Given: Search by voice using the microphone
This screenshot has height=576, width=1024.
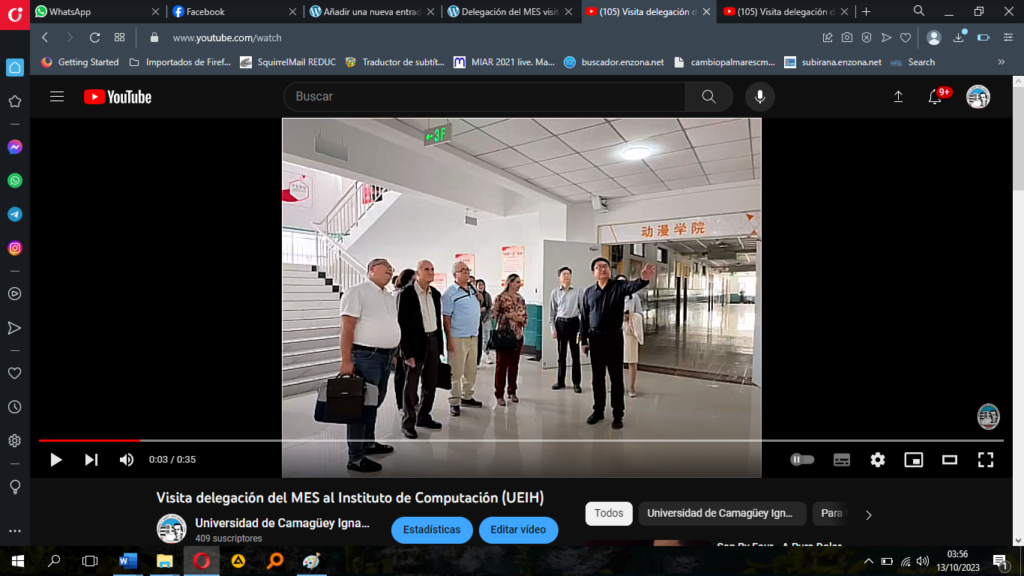Looking at the screenshot, I should point(760,97).
